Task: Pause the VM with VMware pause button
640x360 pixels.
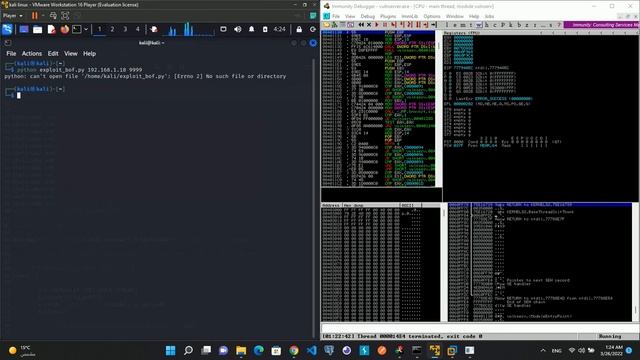Action: click(x=35, y=16)
